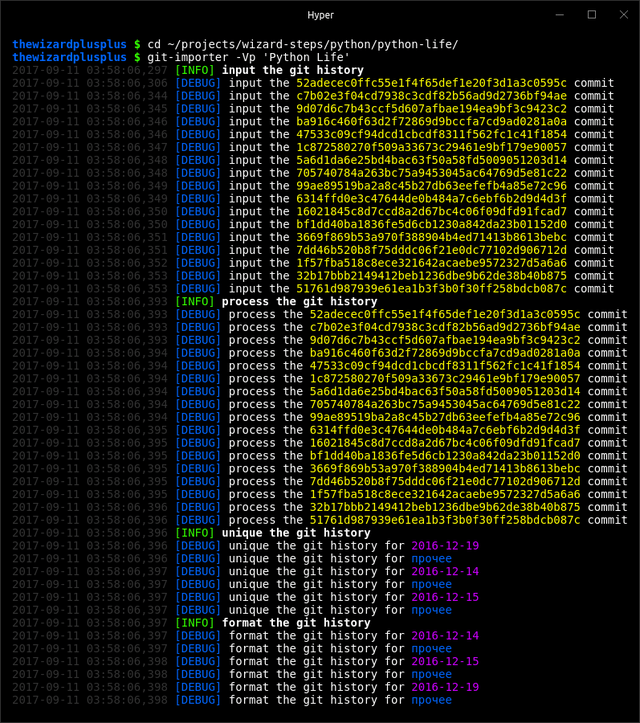Screen dimensions: 640x723
Task: Click hash 52adecec0ffc in the input section
Action: [x=431, y=83]
